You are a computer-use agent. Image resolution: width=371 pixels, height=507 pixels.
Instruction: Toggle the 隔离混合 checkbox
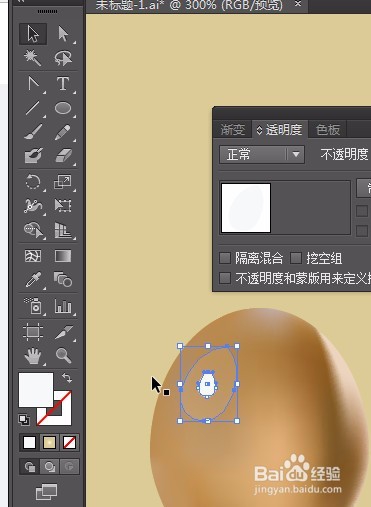pos(225,258)
